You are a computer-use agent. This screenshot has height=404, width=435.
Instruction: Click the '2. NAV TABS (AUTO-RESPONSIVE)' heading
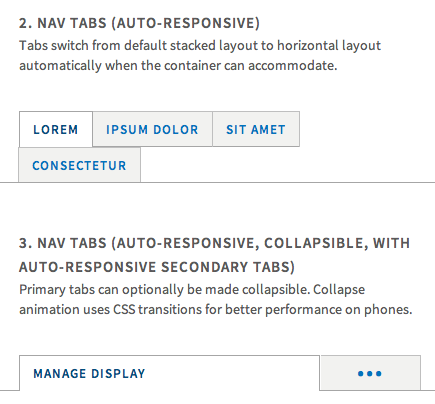139,23
